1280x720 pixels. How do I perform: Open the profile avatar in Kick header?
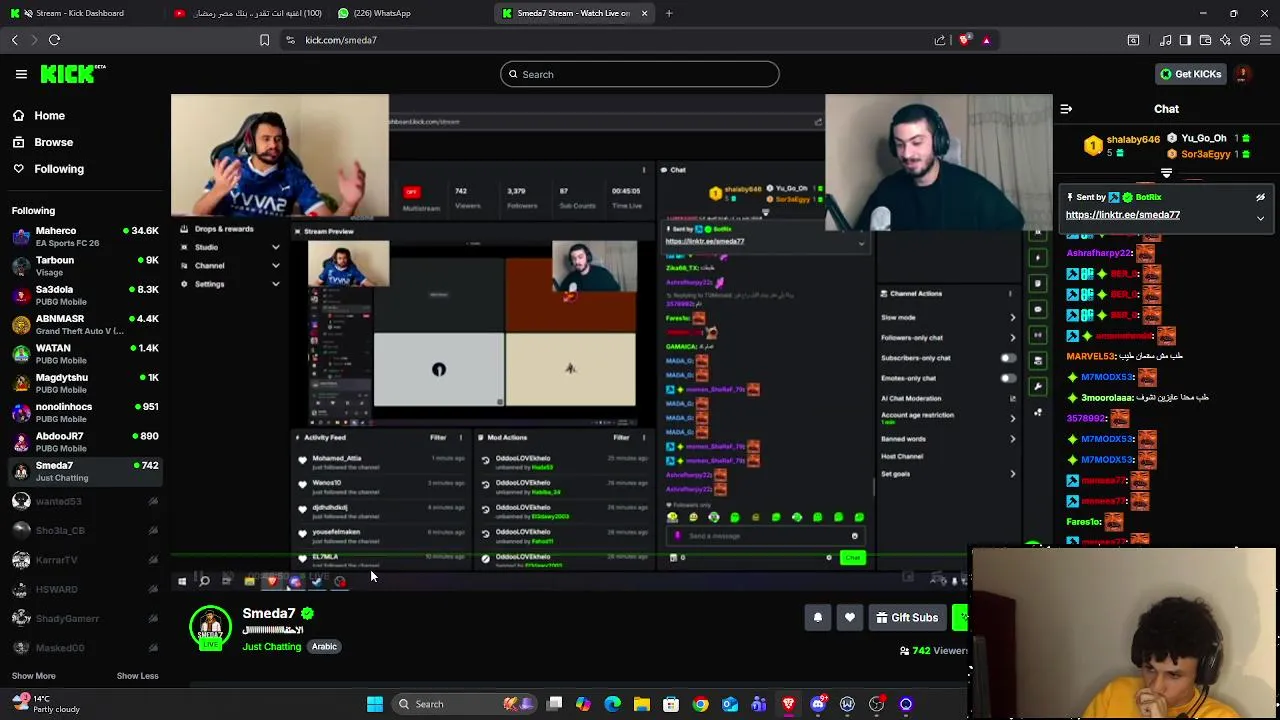(1242, 74)
